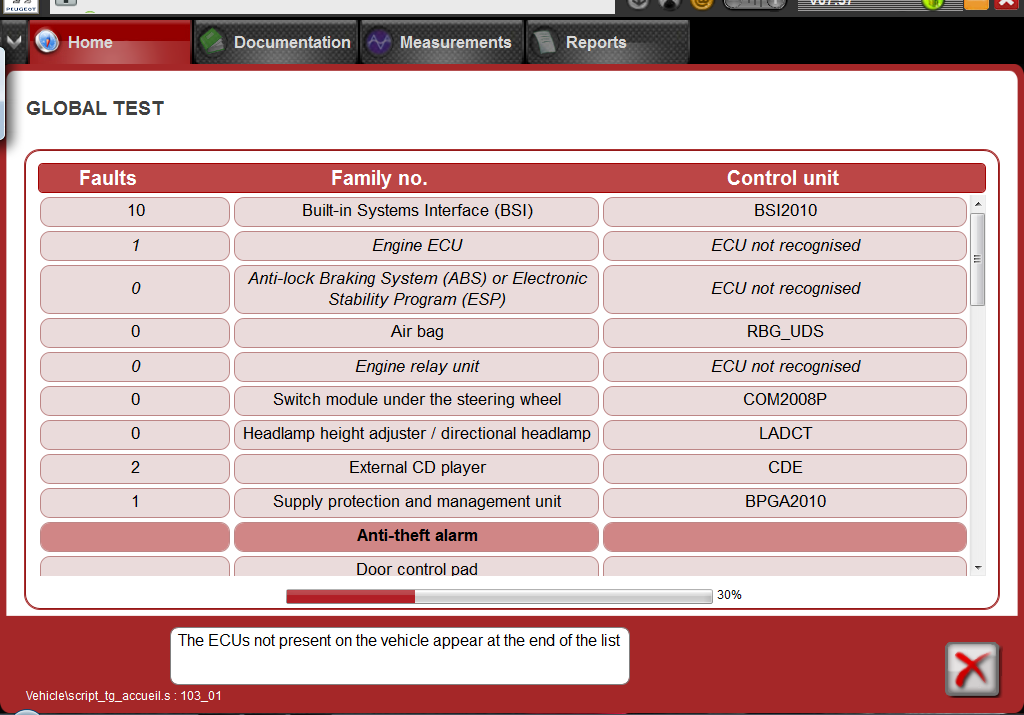
Task: Click the fault count 0 for LADCT
Action: 135,434
